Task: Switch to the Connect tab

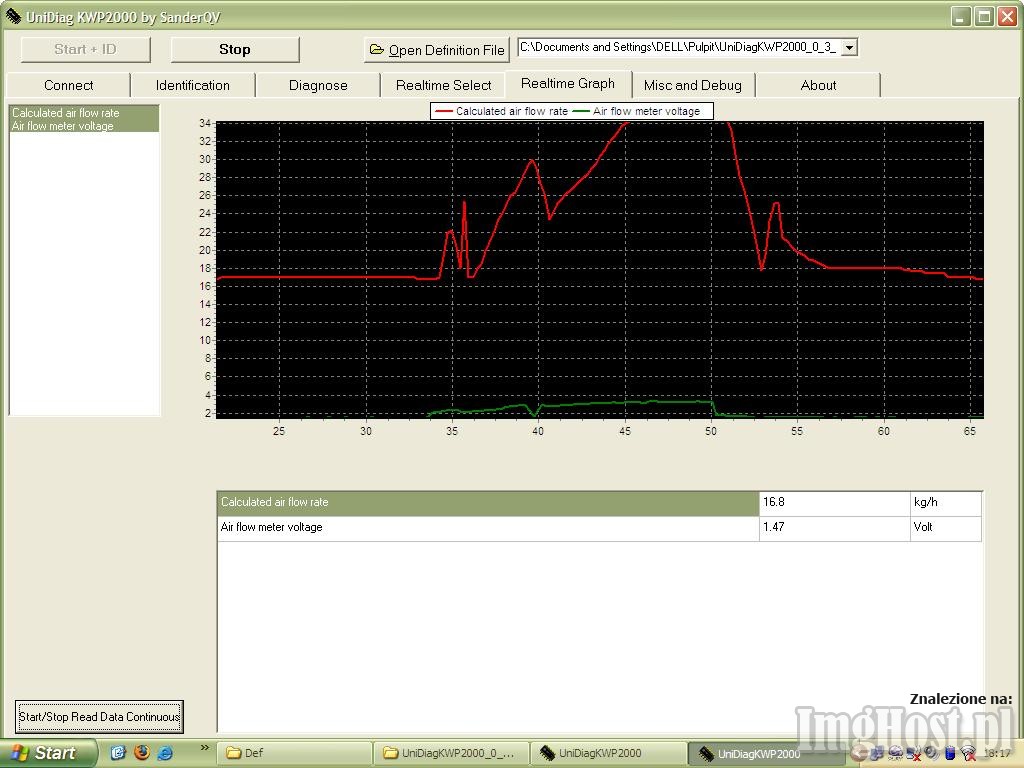Action: click(69, 85)
